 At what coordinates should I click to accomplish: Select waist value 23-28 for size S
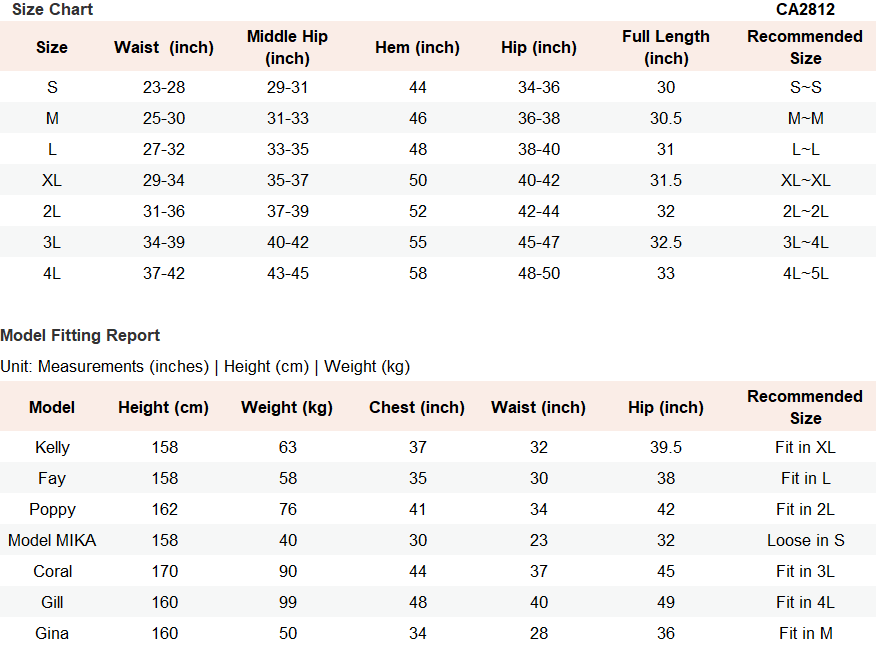pos(164,88)
